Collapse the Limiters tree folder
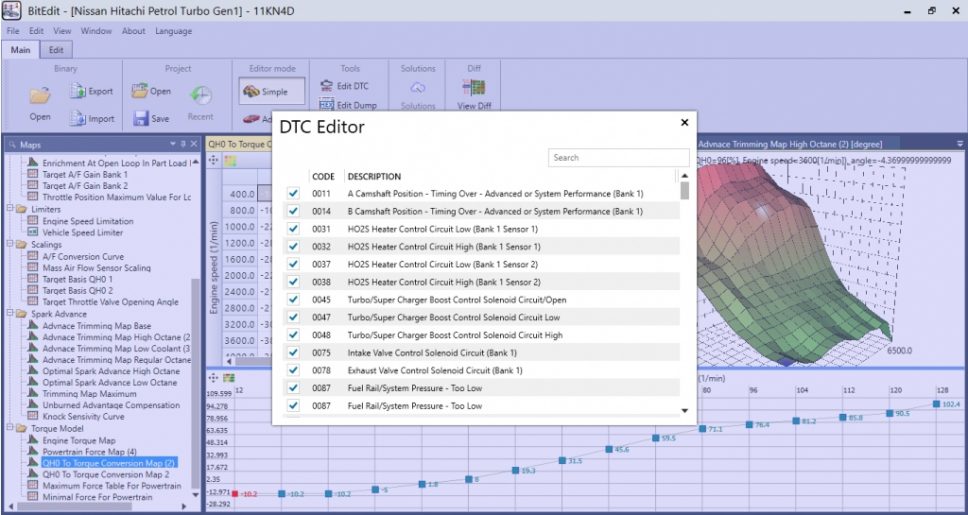 point(9,209)
